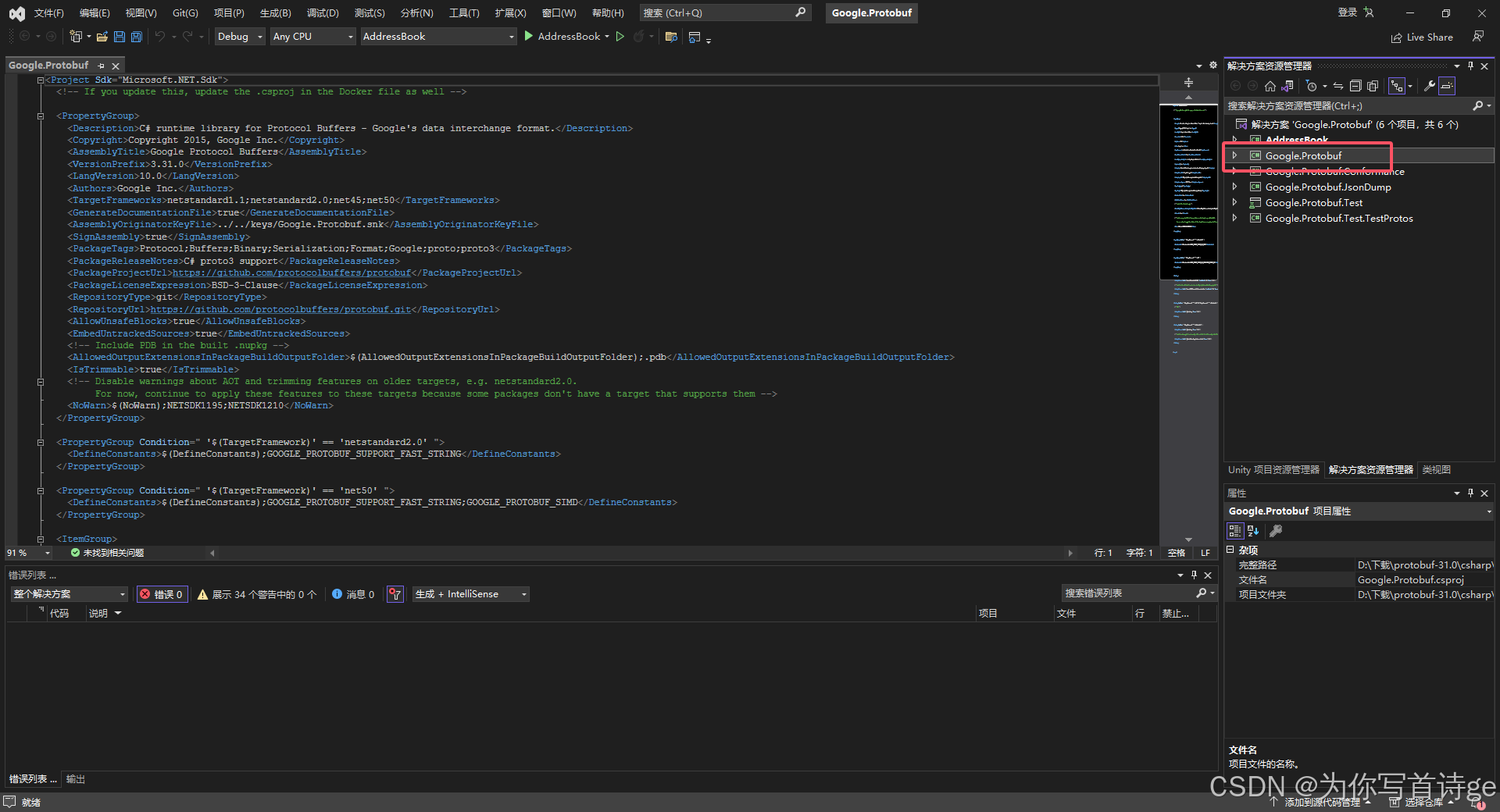The height and width of the screenshot is (812, 1500).
Task: Open the 文件(F) menu
Action: click(x=49, y=13)
